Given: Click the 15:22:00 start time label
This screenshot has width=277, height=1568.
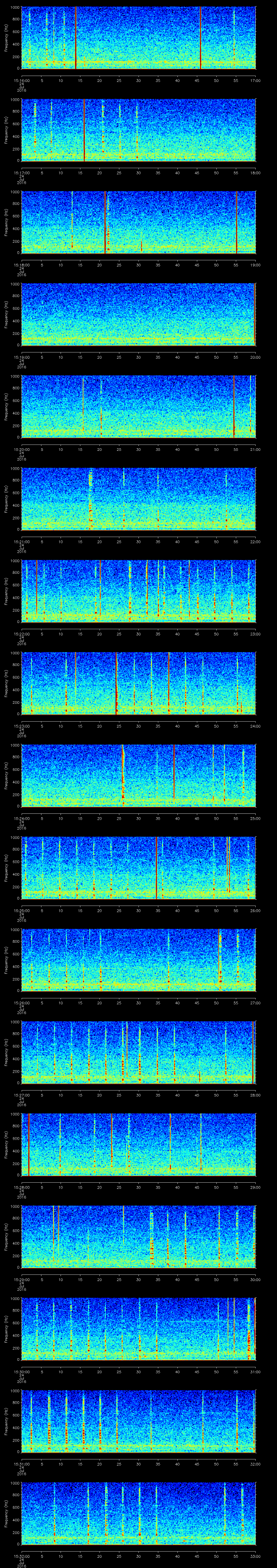Looking at the screenshot, I should (22, 634).
